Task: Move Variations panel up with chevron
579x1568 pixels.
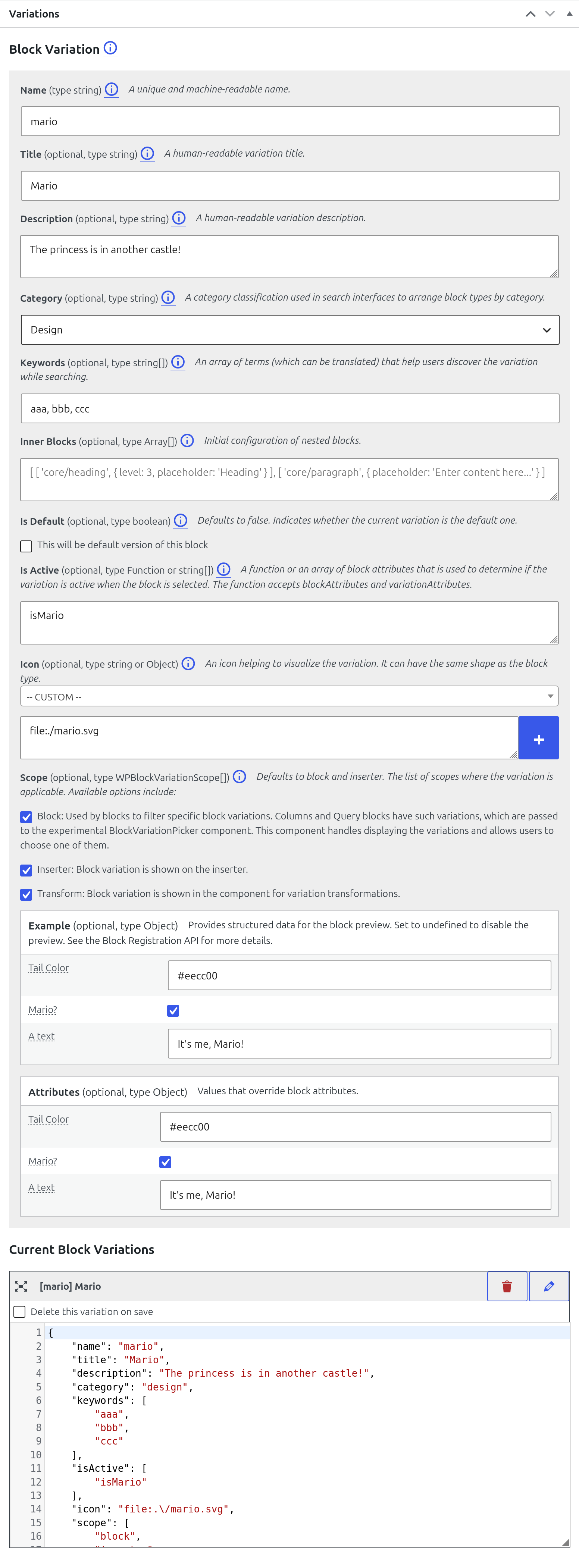Action: (530, 13)
